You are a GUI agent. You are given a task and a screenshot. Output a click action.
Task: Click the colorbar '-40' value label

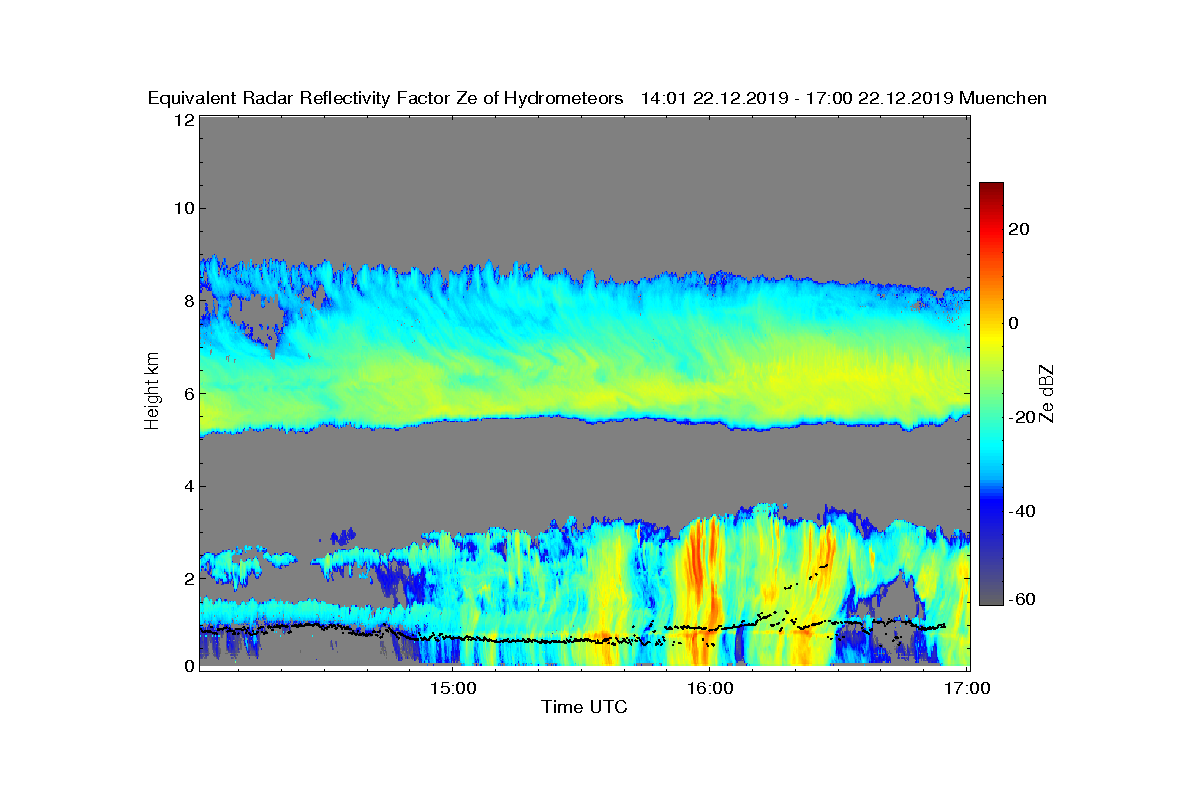(x=1021, y=511)
